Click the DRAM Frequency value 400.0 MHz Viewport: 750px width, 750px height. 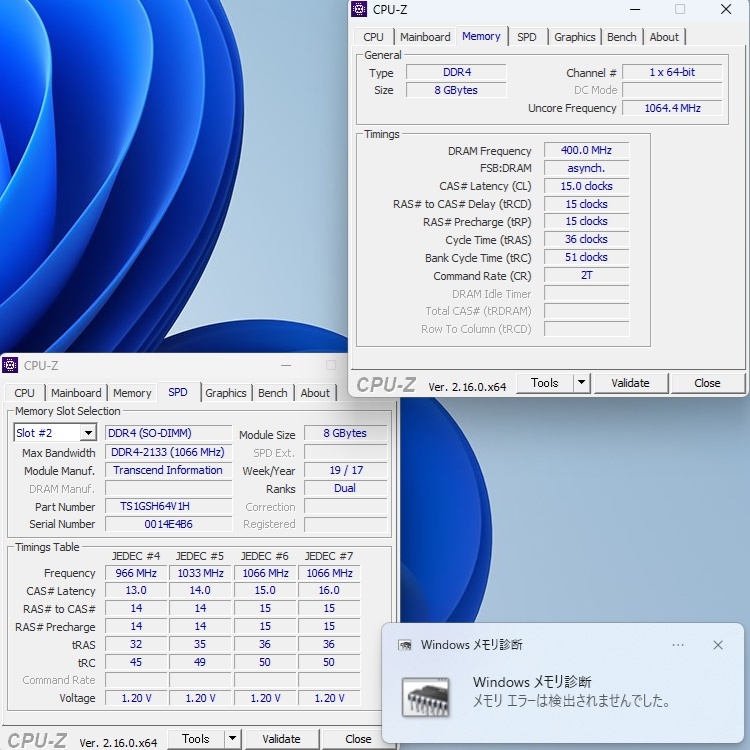(x=587, y=151)
